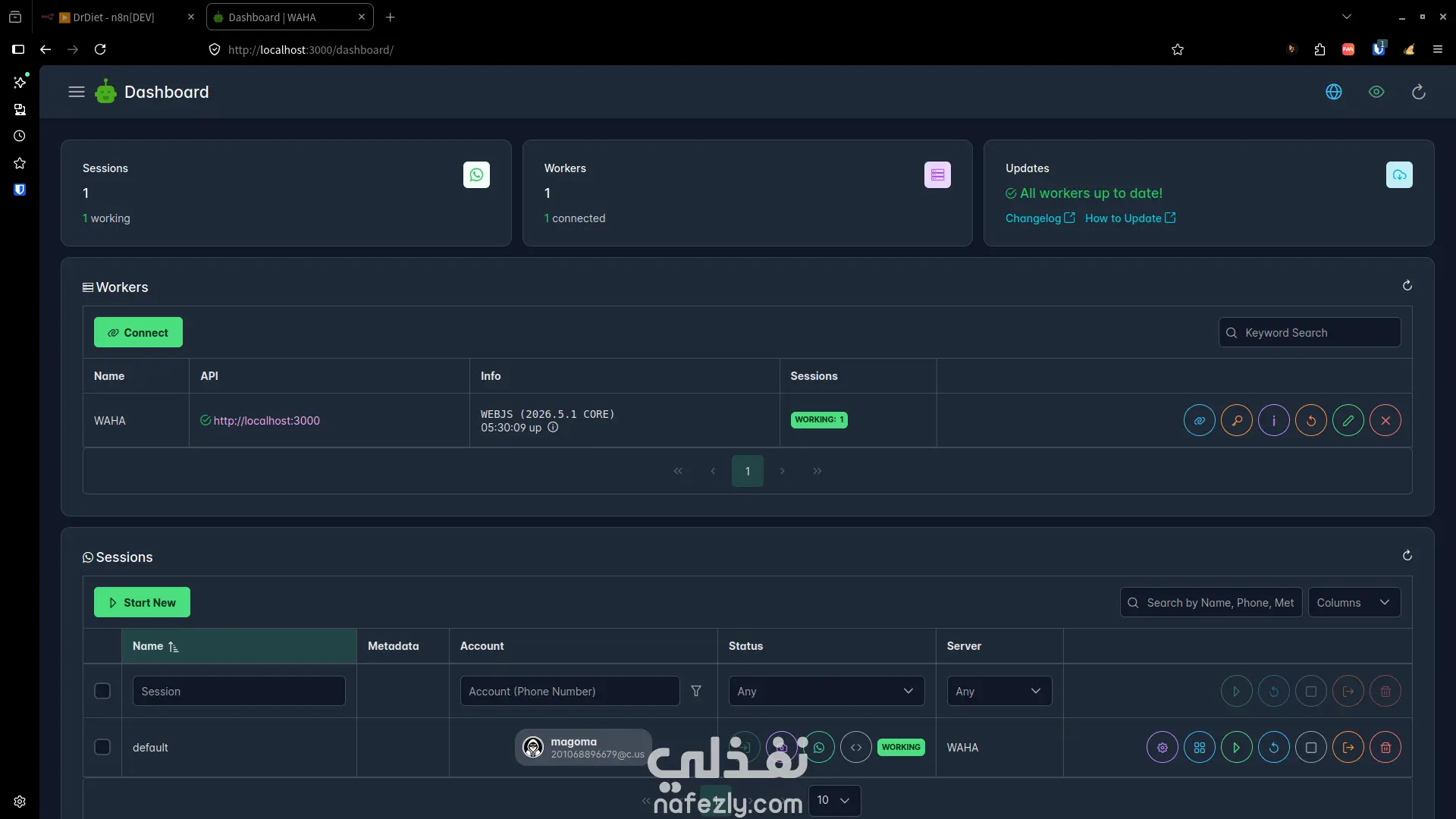The image size is (1456, 819).
Task: Open settings for the default session
Action: 1163,748
